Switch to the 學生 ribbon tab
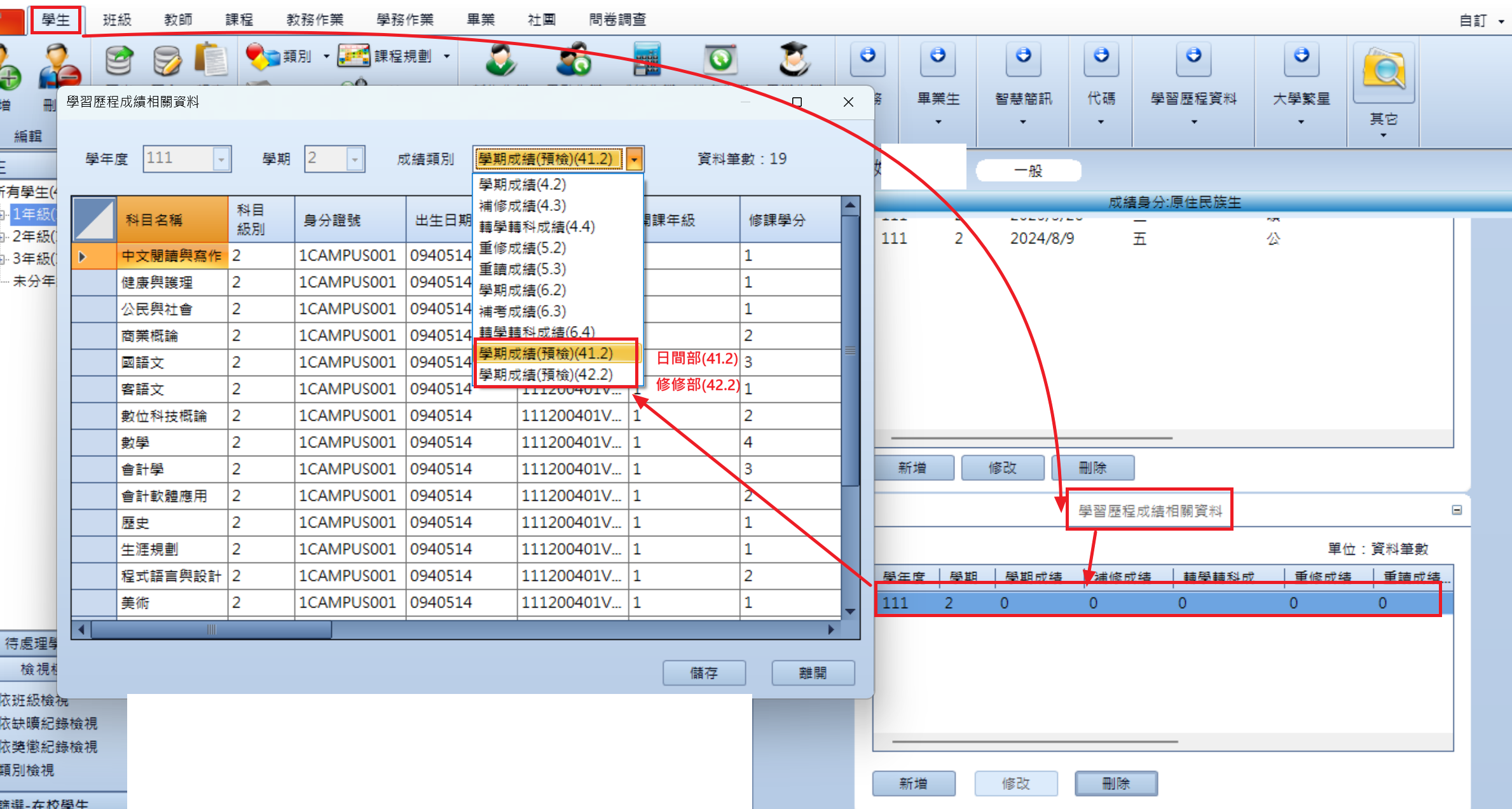Screen dimensions: 1512x809 [55, 20]
